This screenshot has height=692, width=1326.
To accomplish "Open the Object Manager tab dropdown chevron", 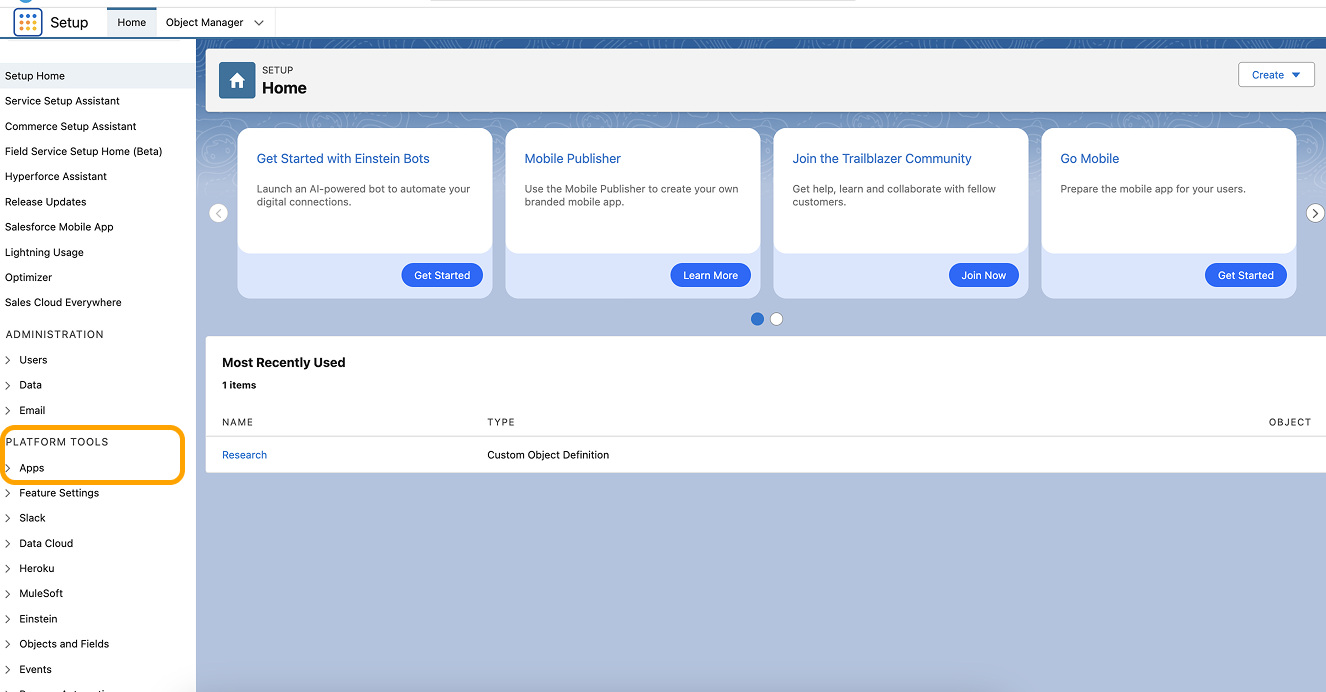I will pyautogui.click(x=259, y=23).
